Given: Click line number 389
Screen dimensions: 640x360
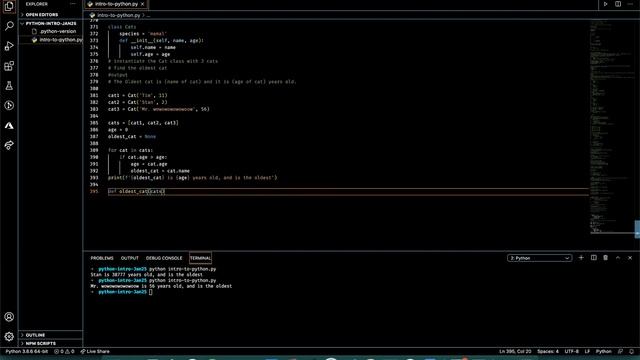Looking at the screenshot, I should click(x=94, y=150).
